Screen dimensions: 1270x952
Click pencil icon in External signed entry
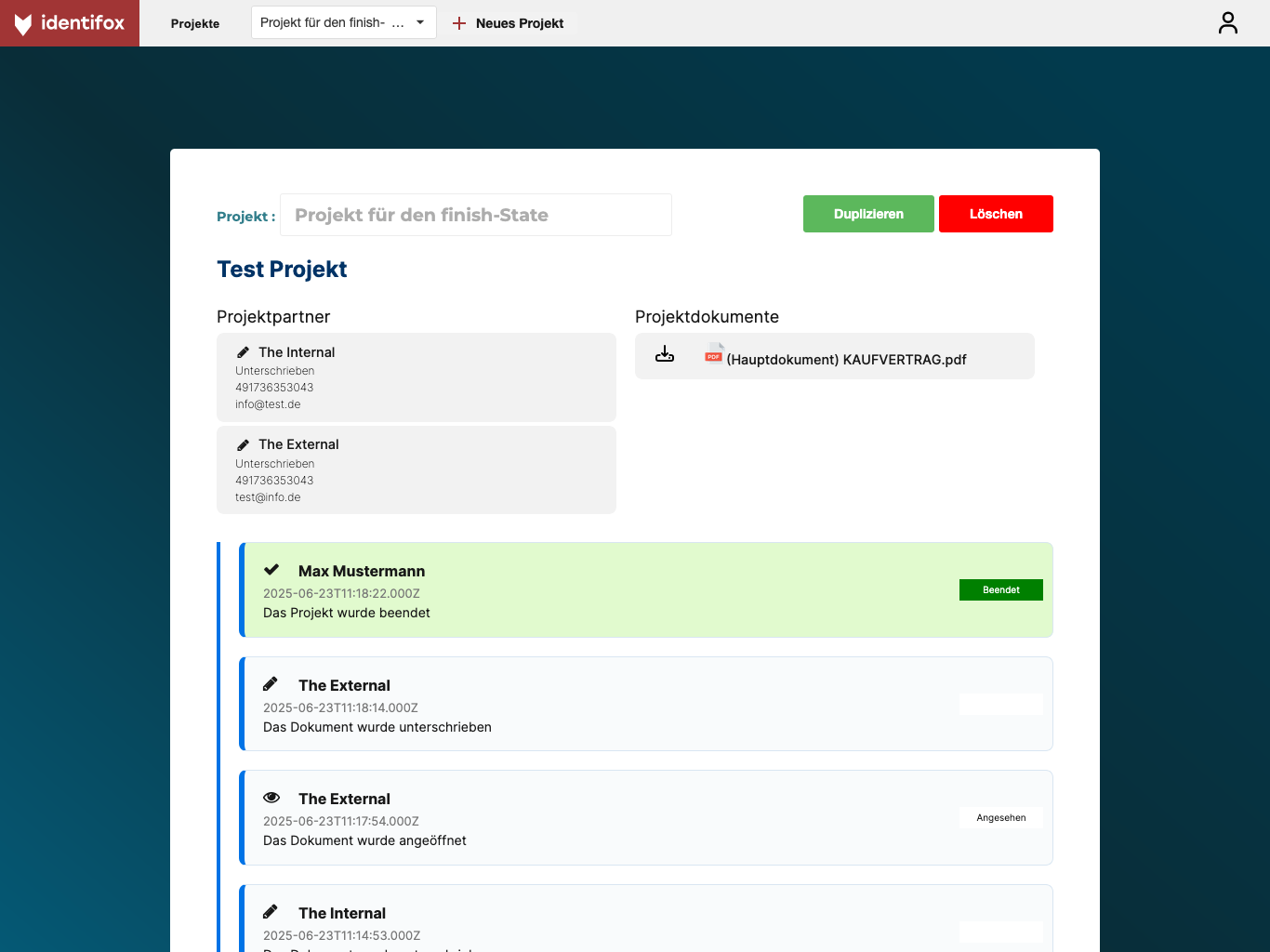(271, 684)
